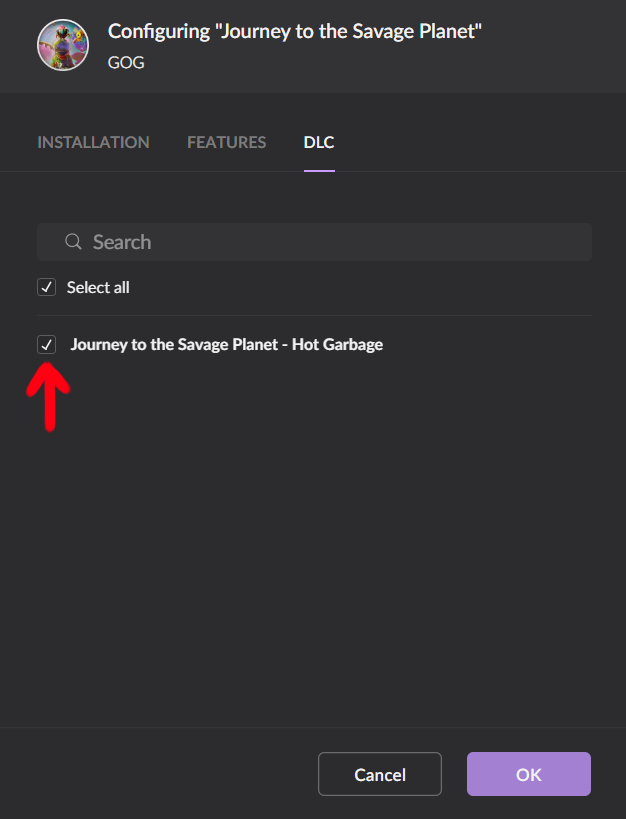Click the search magnifier icon
Viewport: 626px width, 819px height.
point(73,242)
